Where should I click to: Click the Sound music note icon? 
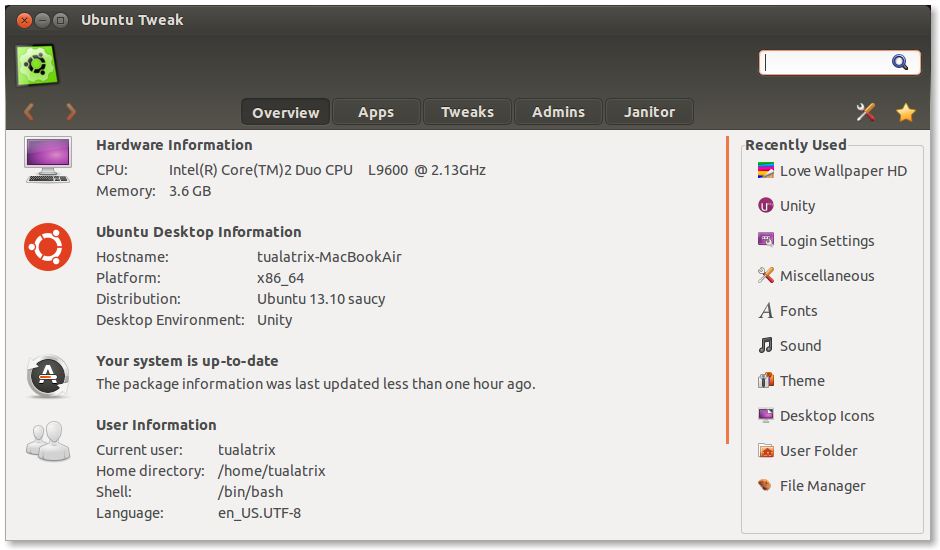click(766, 345)
